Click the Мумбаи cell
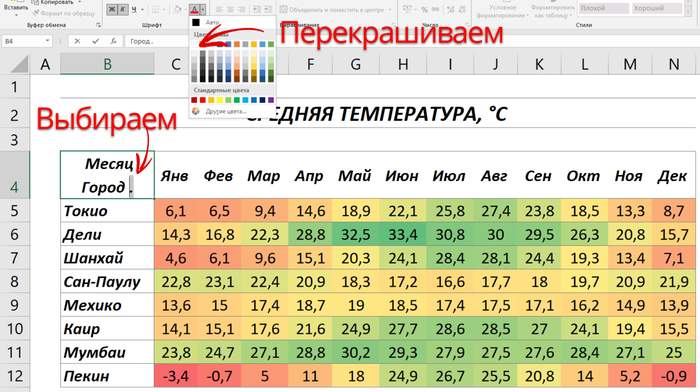Screen dimensions: 700x392 point(108,353)
